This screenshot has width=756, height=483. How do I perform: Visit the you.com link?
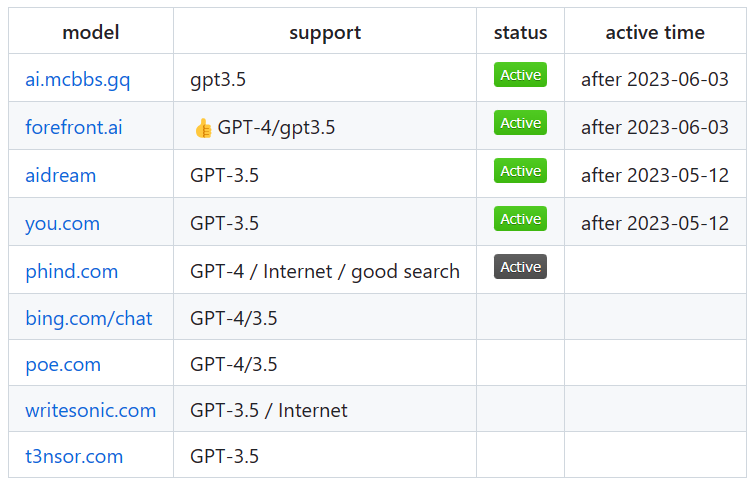pyautogui.click(x=62, y=224)
